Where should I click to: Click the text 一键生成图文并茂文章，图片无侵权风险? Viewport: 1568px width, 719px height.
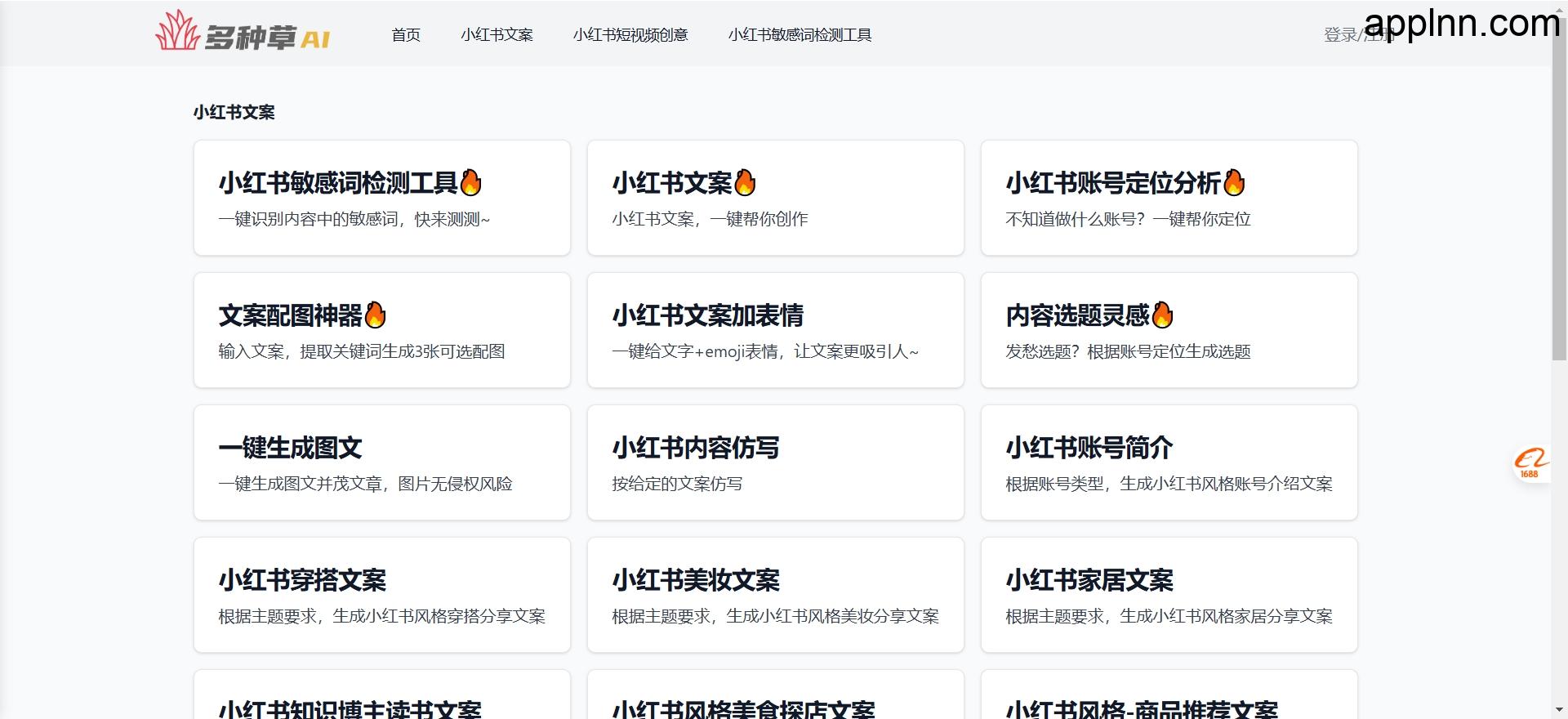click(365, 484)
